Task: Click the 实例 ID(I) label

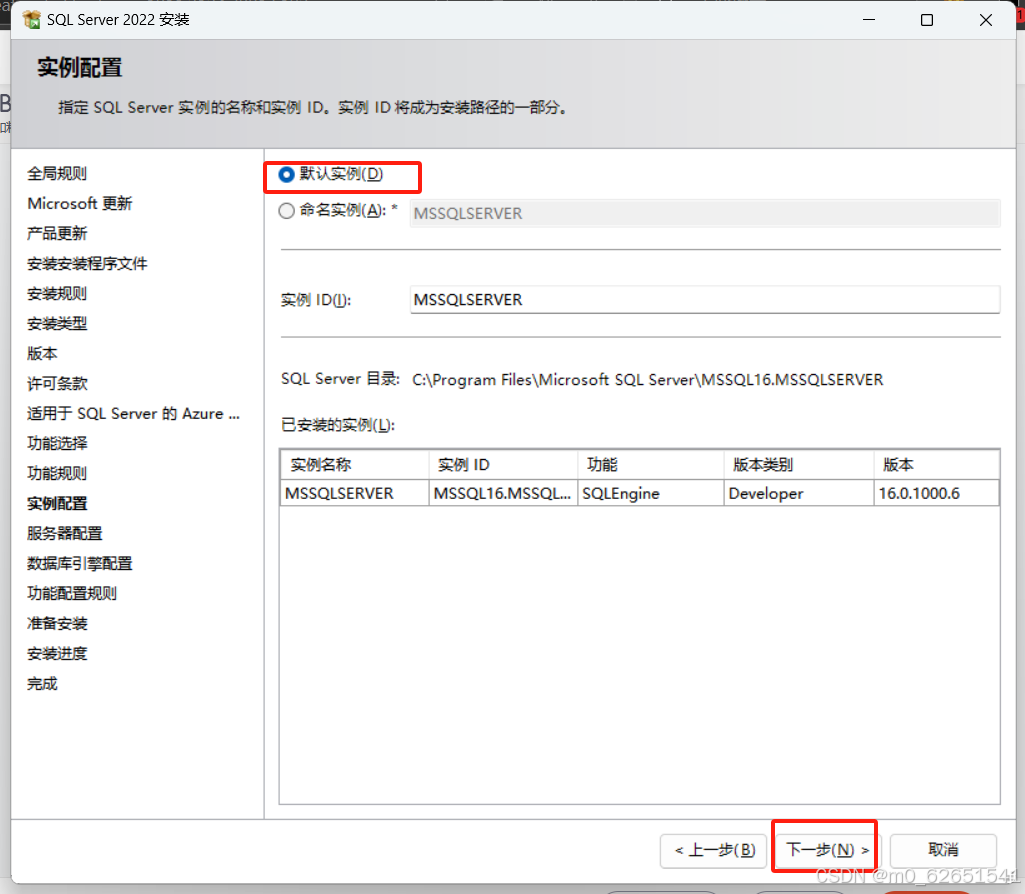Action: (x=316, y=300)
